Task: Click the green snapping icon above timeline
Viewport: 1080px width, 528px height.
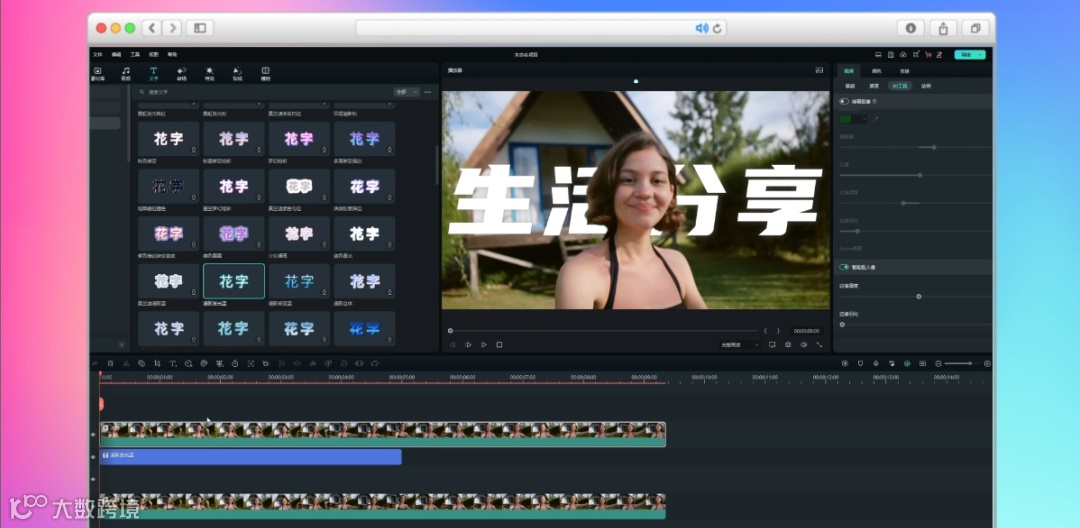Action: (907, 363)
